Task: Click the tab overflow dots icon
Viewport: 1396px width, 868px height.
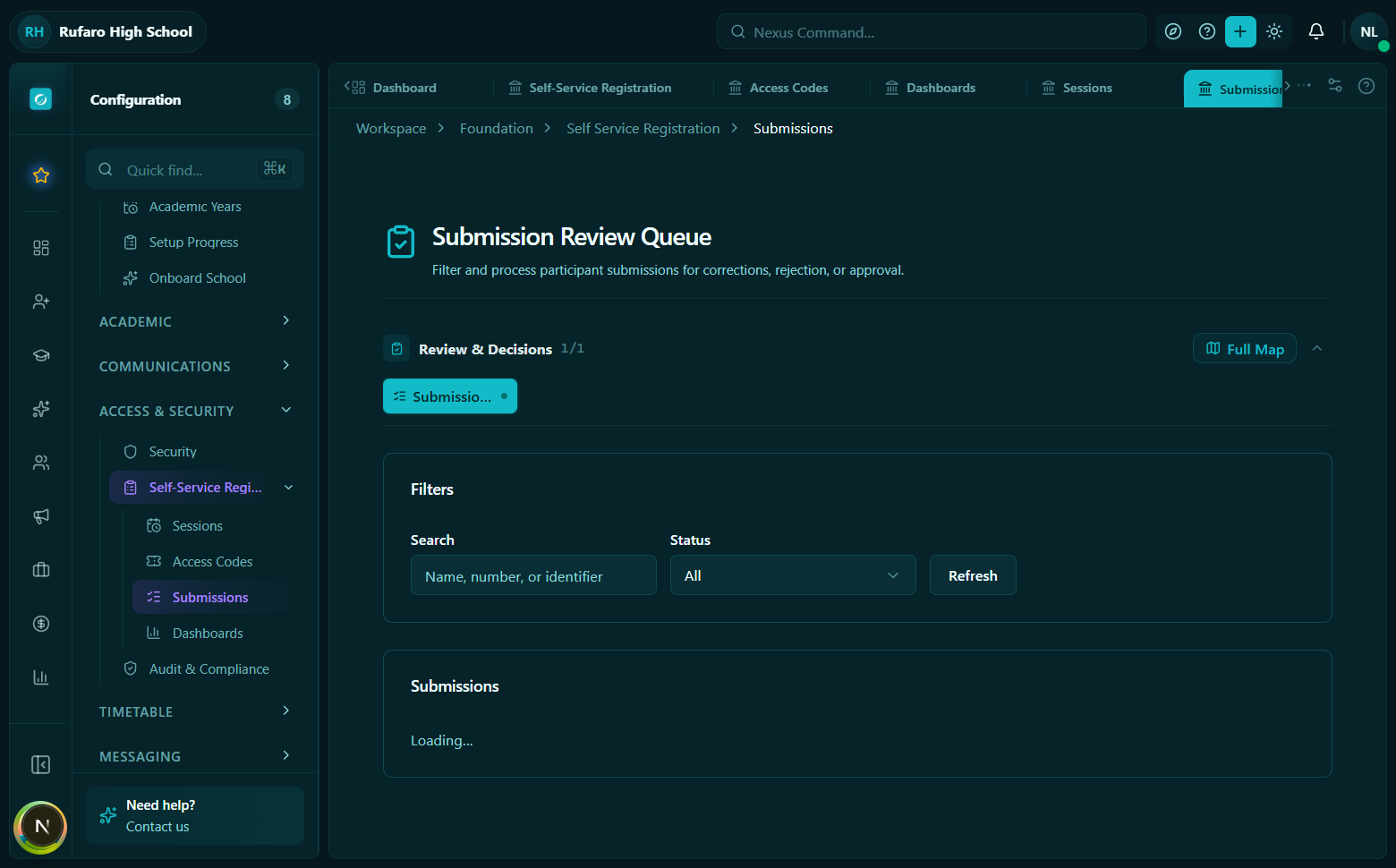Action: tap(1305, 86)
